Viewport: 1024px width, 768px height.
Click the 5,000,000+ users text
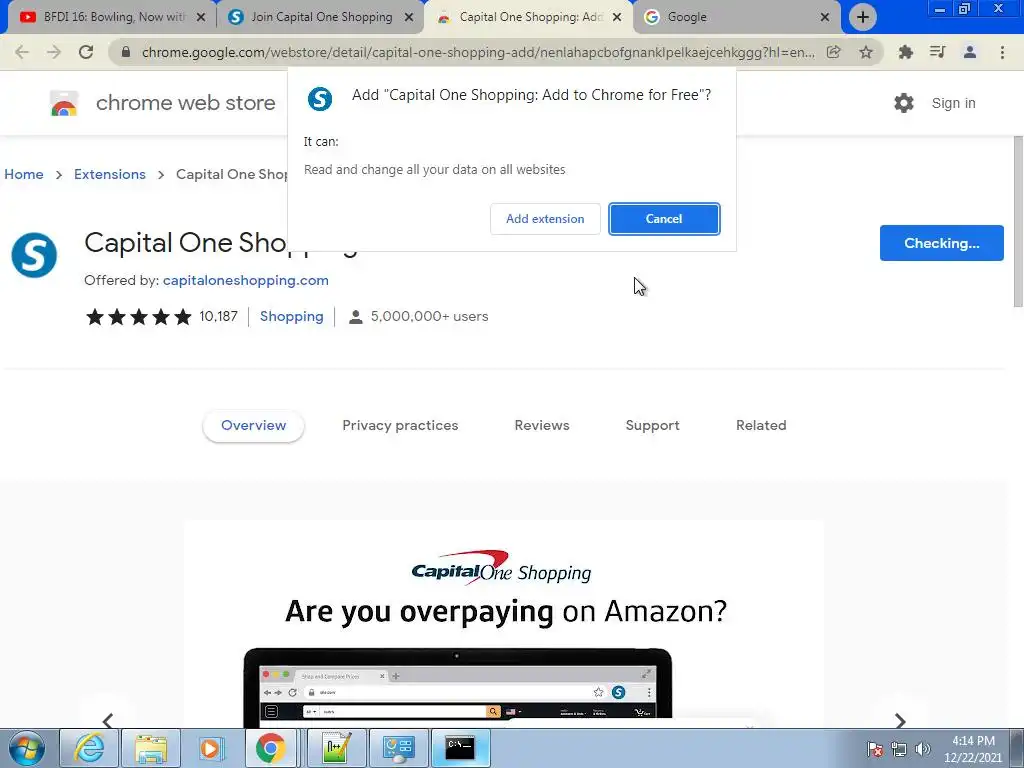tap(429, 317)
